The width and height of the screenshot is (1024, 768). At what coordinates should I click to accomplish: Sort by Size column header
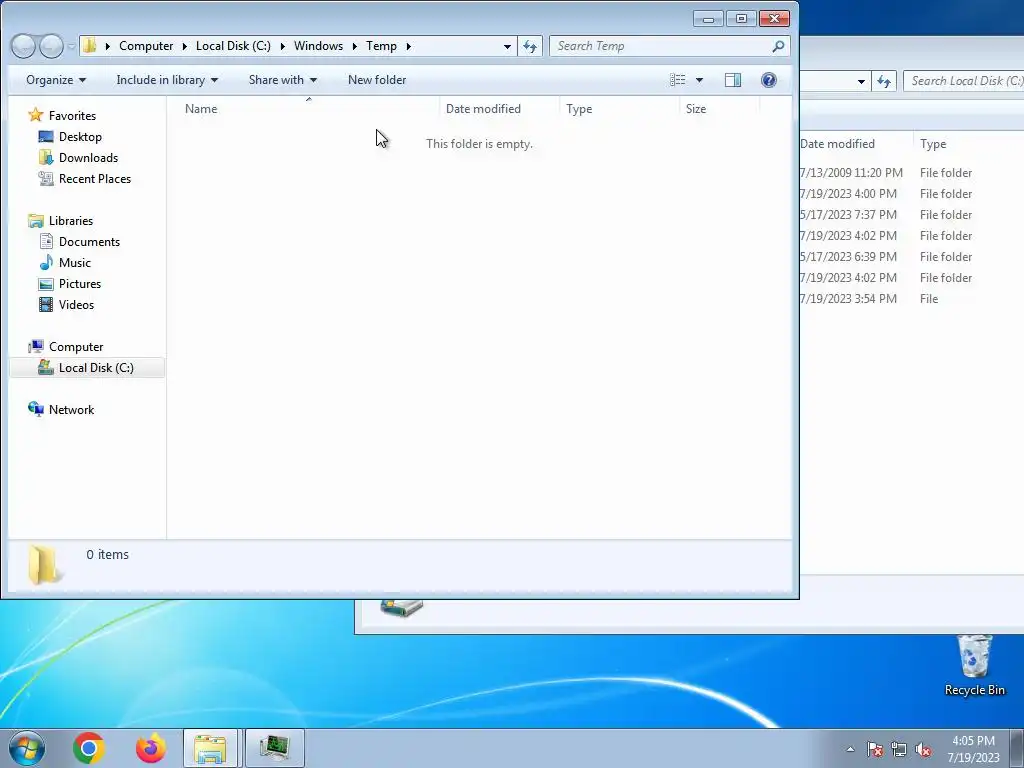tap(720, 109)
